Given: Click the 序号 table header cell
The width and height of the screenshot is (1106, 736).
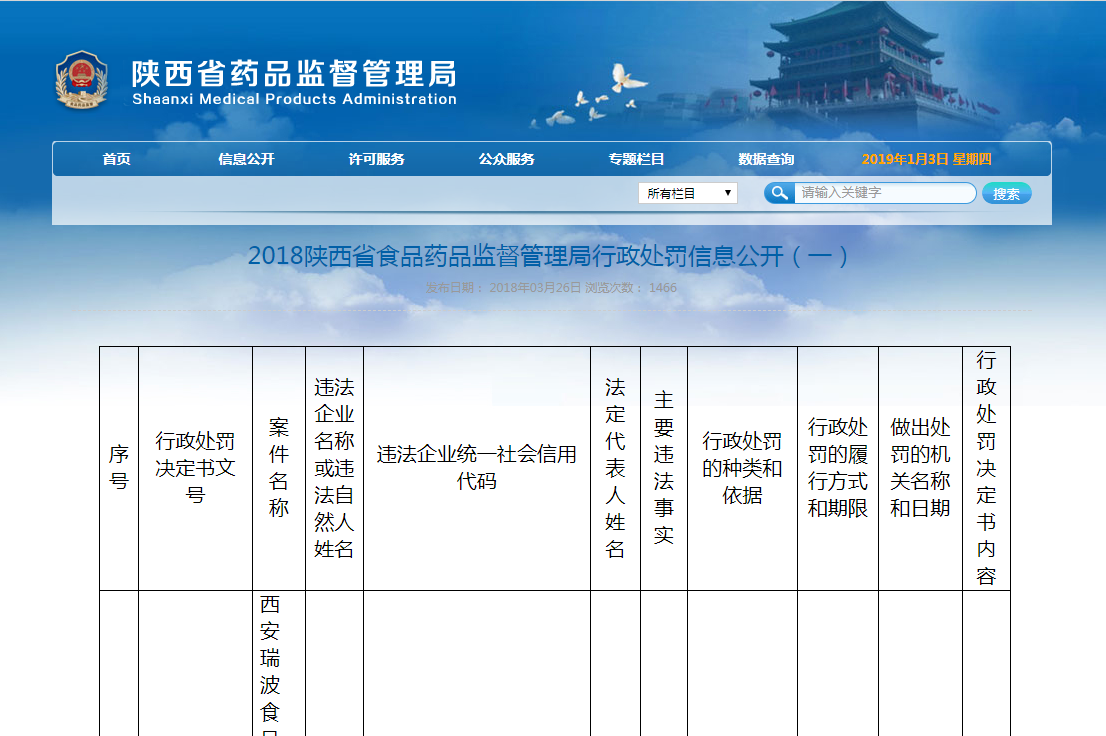Looking at the screenshot, I should [119, 468].
